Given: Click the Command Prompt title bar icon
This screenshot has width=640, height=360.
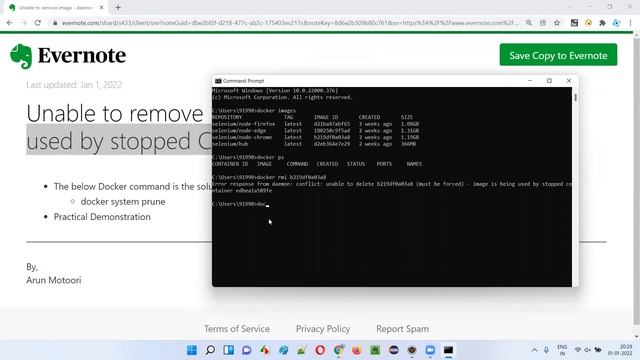Looking at the screenshot, I should click(x=218, y=81).
